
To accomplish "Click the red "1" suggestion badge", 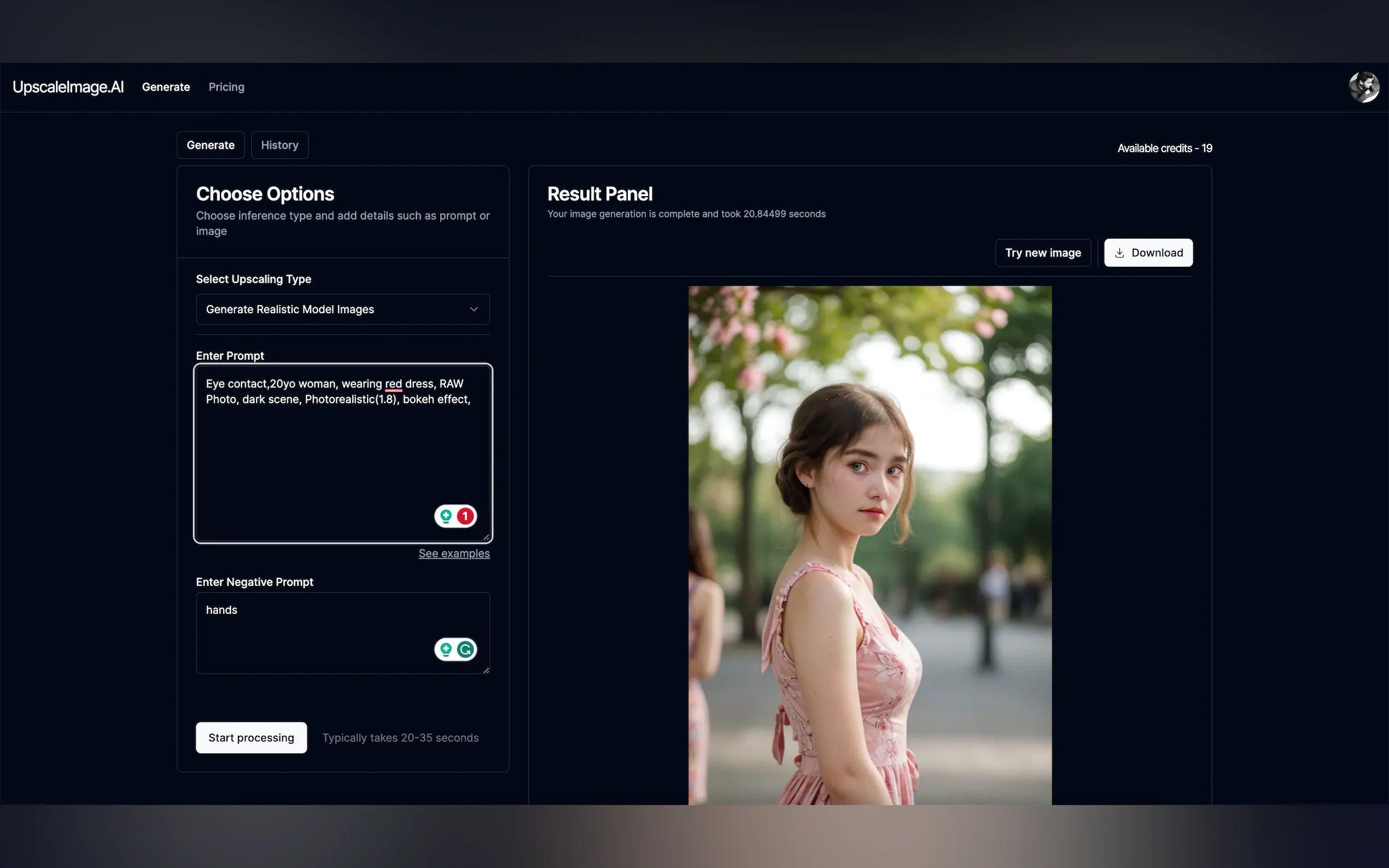I will (x=464, y=516).
